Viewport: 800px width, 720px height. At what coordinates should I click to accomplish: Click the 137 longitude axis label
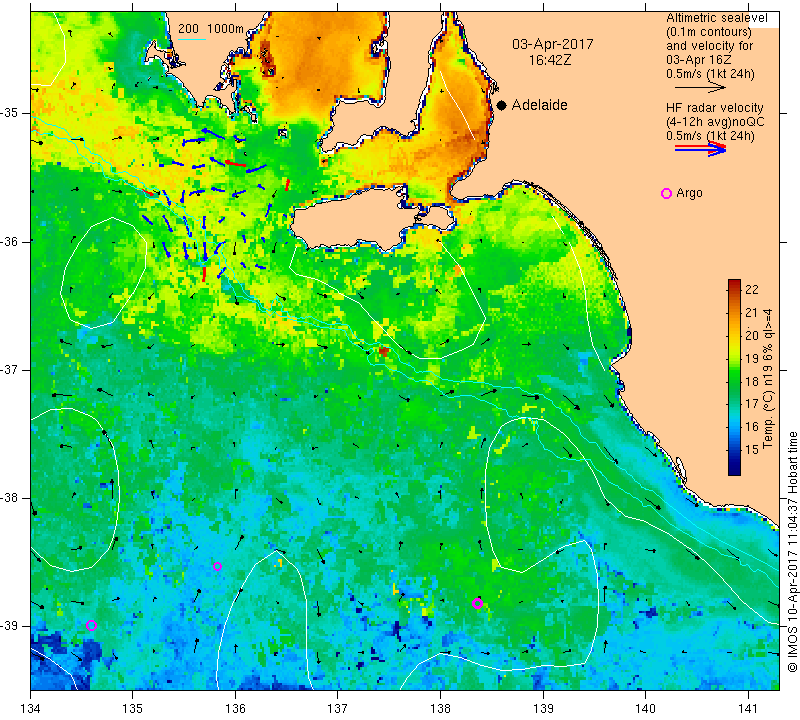pos(338,709)
